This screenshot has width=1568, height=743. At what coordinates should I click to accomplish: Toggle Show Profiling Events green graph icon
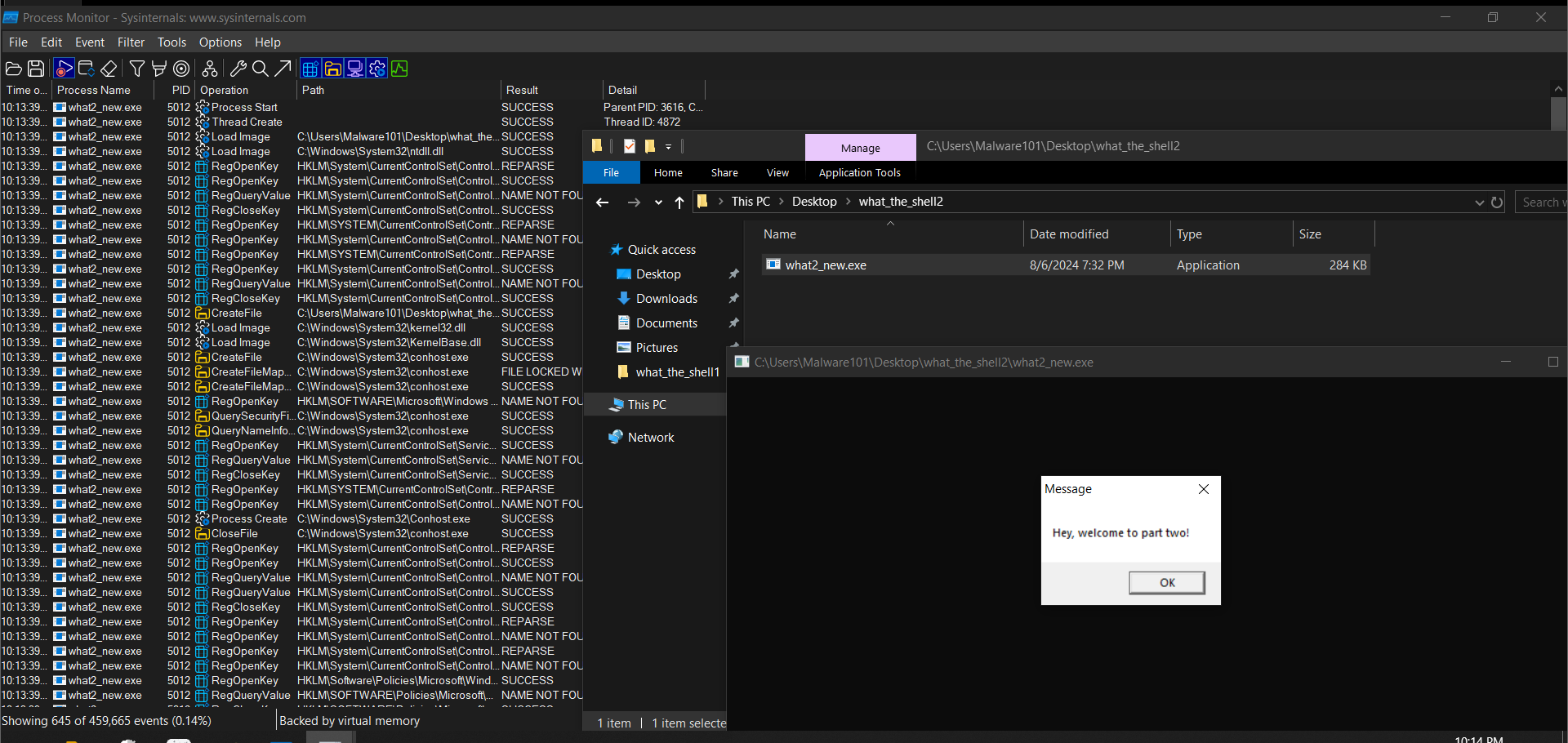tap(399, 69)
